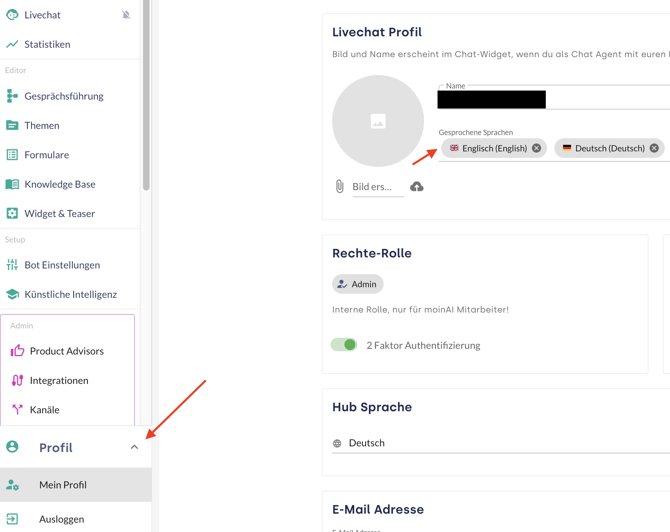Click the Knowledge Base book icon
Screen dimensions: 670x532
(12, 184)
